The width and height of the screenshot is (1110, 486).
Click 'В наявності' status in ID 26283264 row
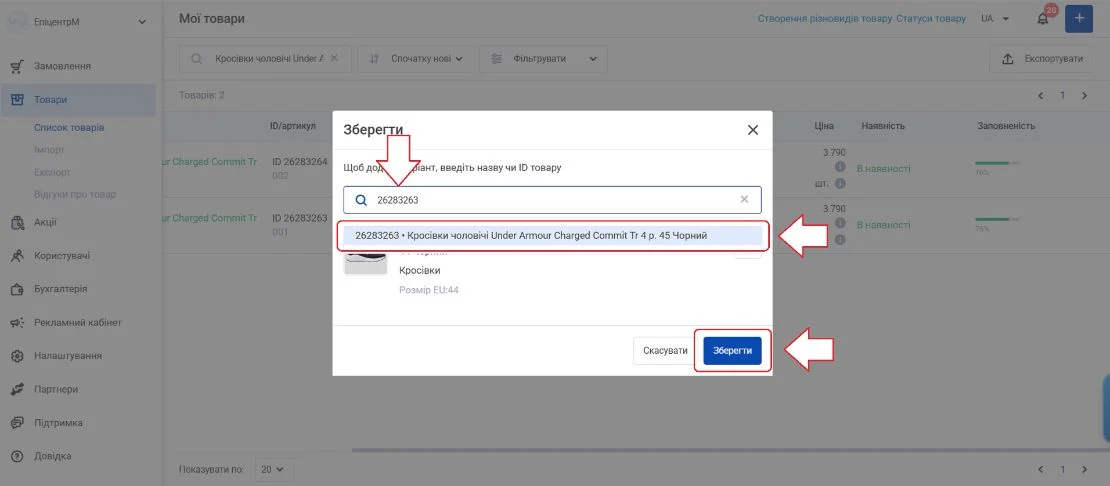[x=883, y=169]
